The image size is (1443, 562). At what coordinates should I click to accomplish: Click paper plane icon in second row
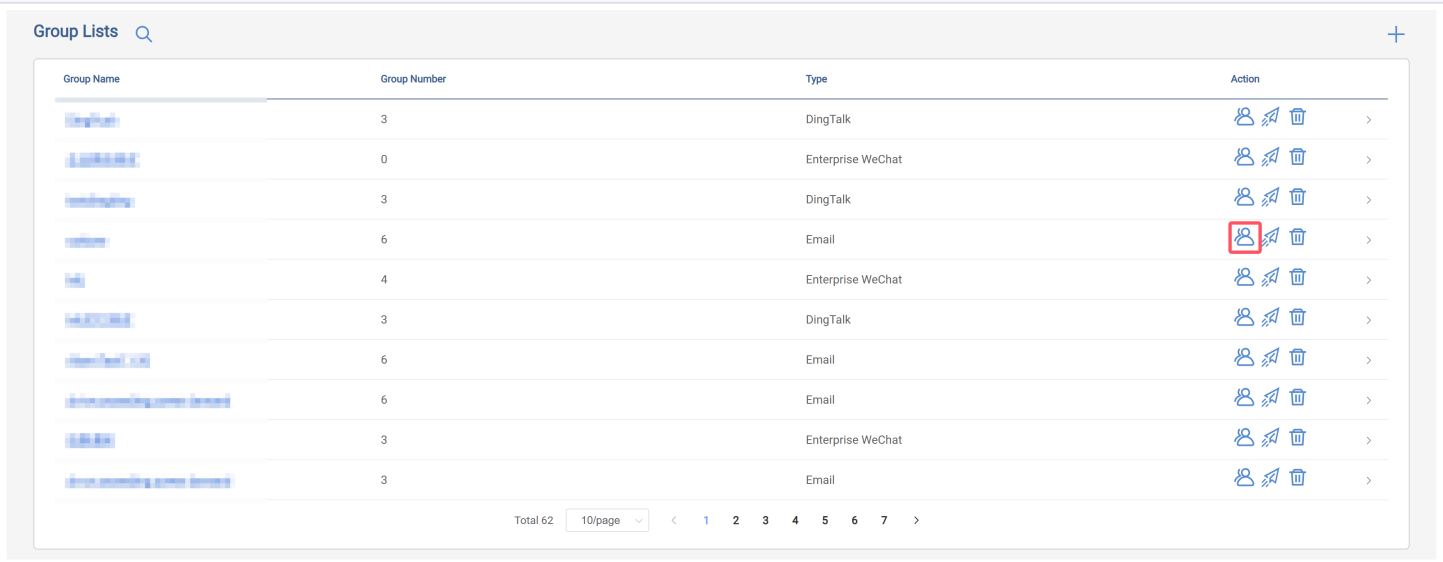1270,157
